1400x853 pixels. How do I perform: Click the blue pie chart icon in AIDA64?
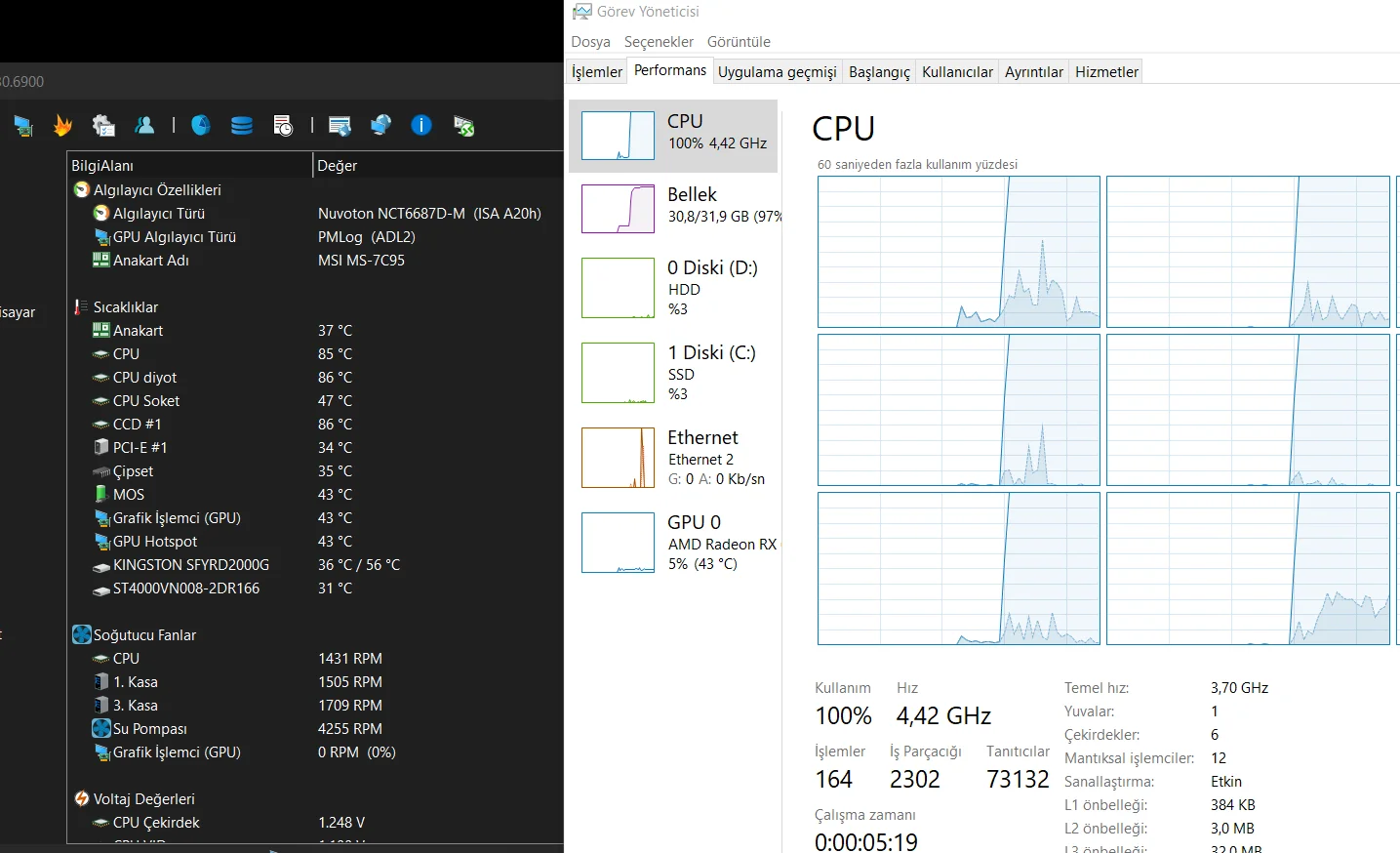point(201,126)
